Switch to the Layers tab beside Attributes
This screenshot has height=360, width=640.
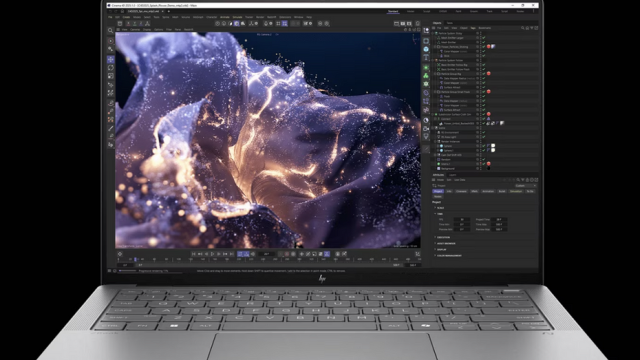pos(452,175)
